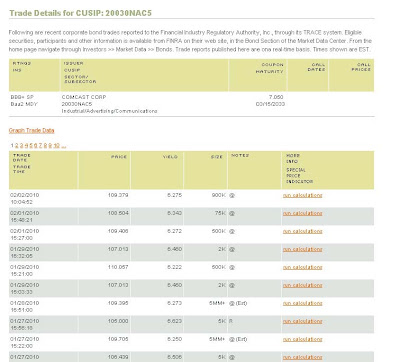This screenshot has height=362, width=400.
Task: Click the 109.395 price cell
Action: tap(118, 303)
